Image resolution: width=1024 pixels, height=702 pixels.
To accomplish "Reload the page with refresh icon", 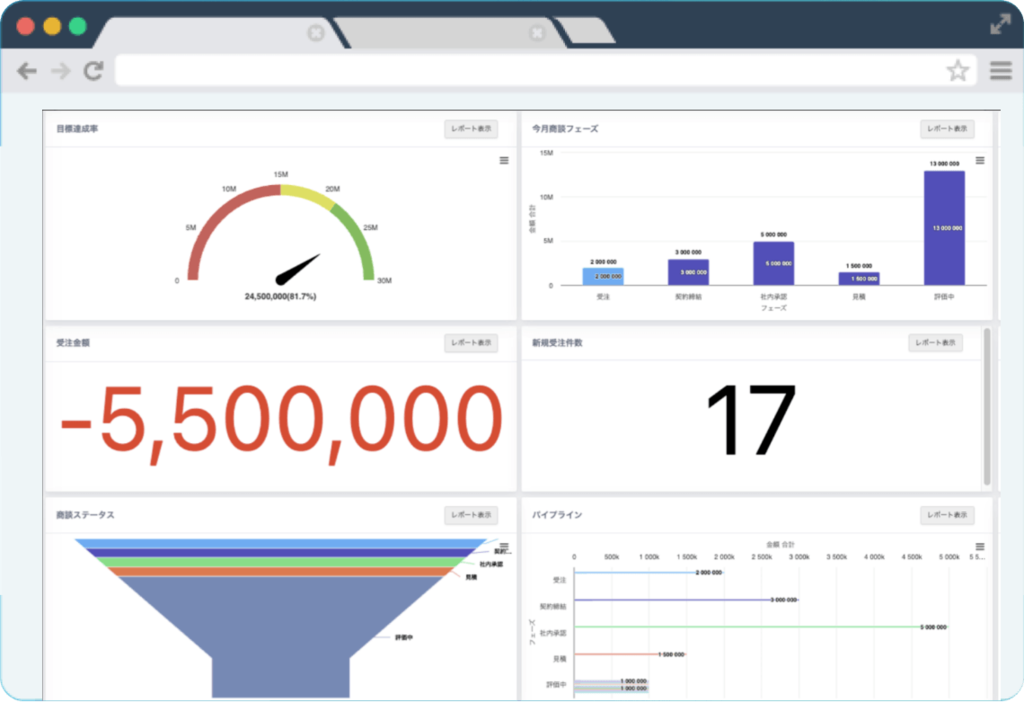I will click(x=93, y=71).
